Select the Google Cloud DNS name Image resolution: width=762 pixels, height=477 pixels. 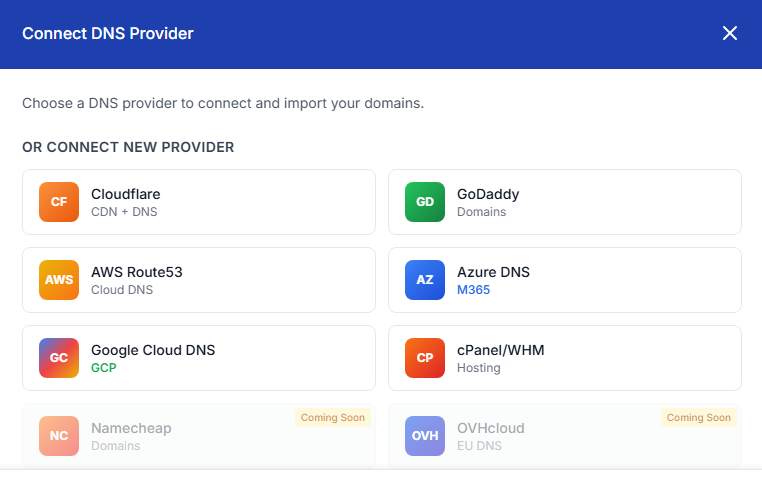point(153,350)
